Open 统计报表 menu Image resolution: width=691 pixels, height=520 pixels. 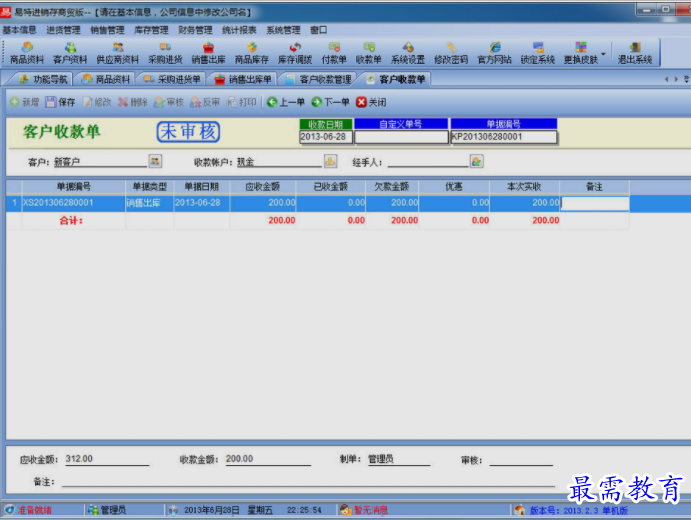click(x=239, y=30)
